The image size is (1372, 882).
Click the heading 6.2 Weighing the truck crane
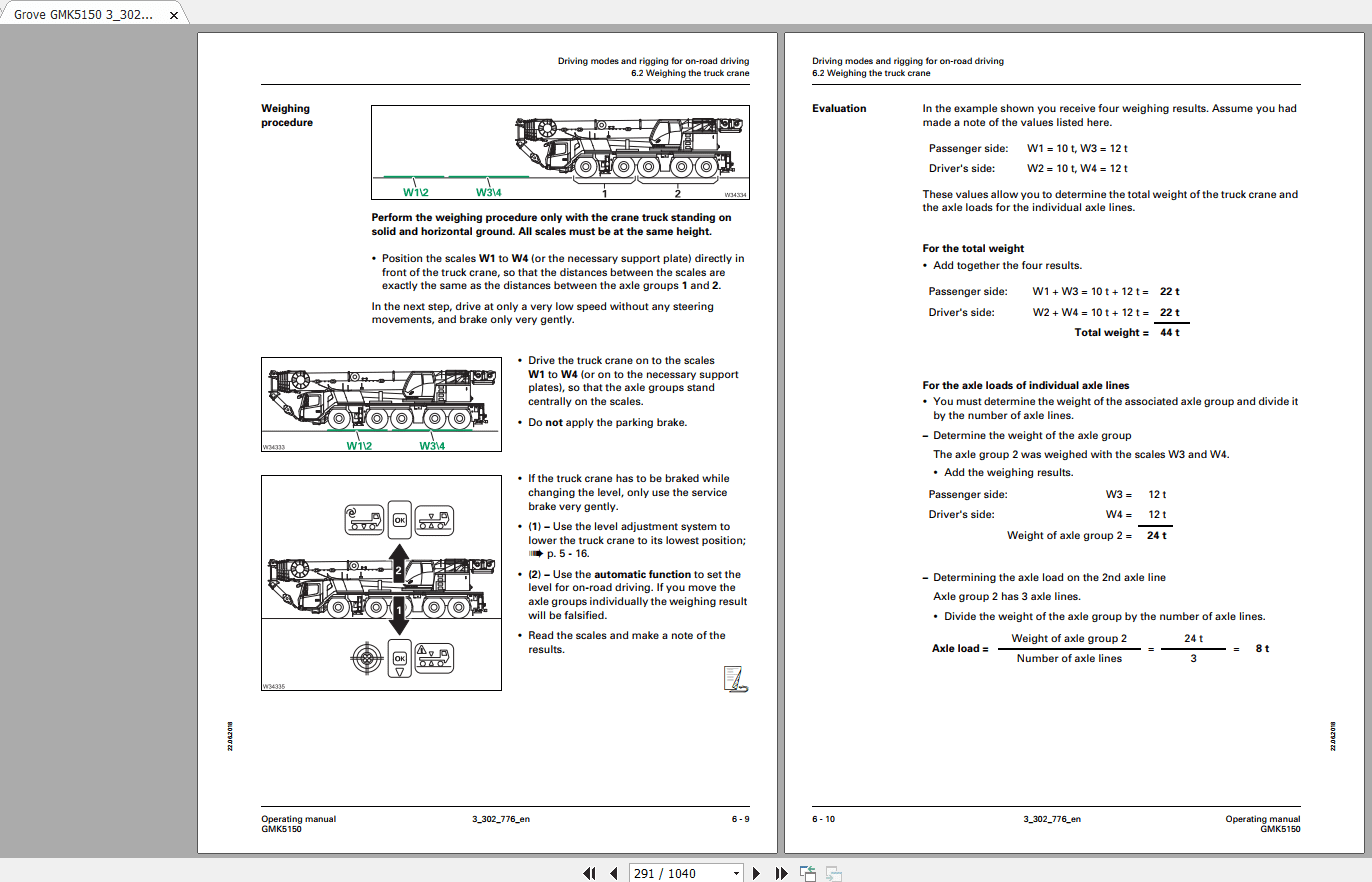(689, 73)
